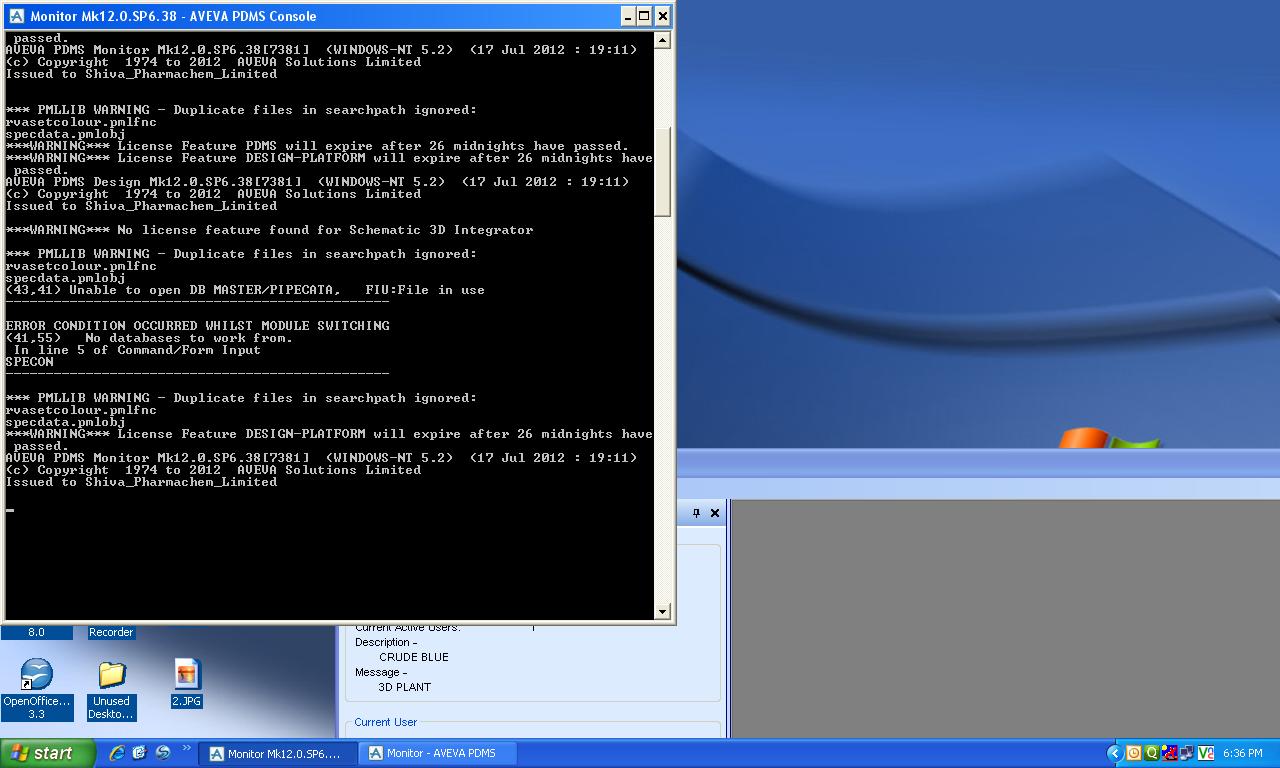Click the Current Active Users label

pyautogui.click(x=407, y=628)
